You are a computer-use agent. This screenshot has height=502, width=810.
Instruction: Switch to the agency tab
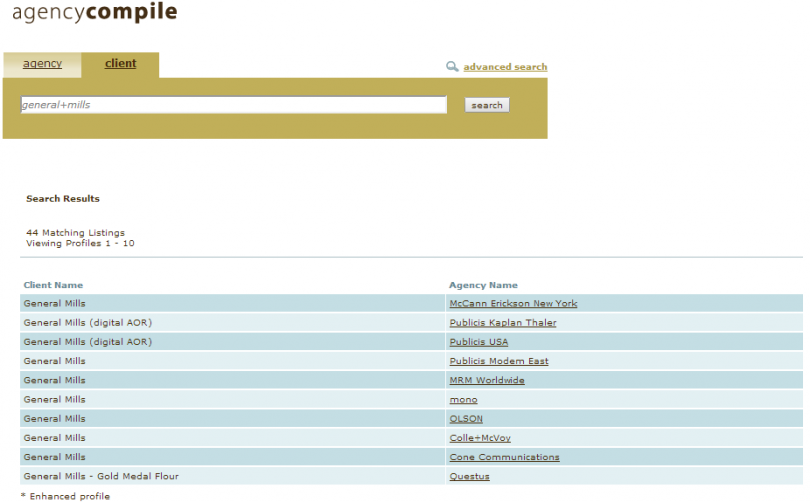[42, 64]
